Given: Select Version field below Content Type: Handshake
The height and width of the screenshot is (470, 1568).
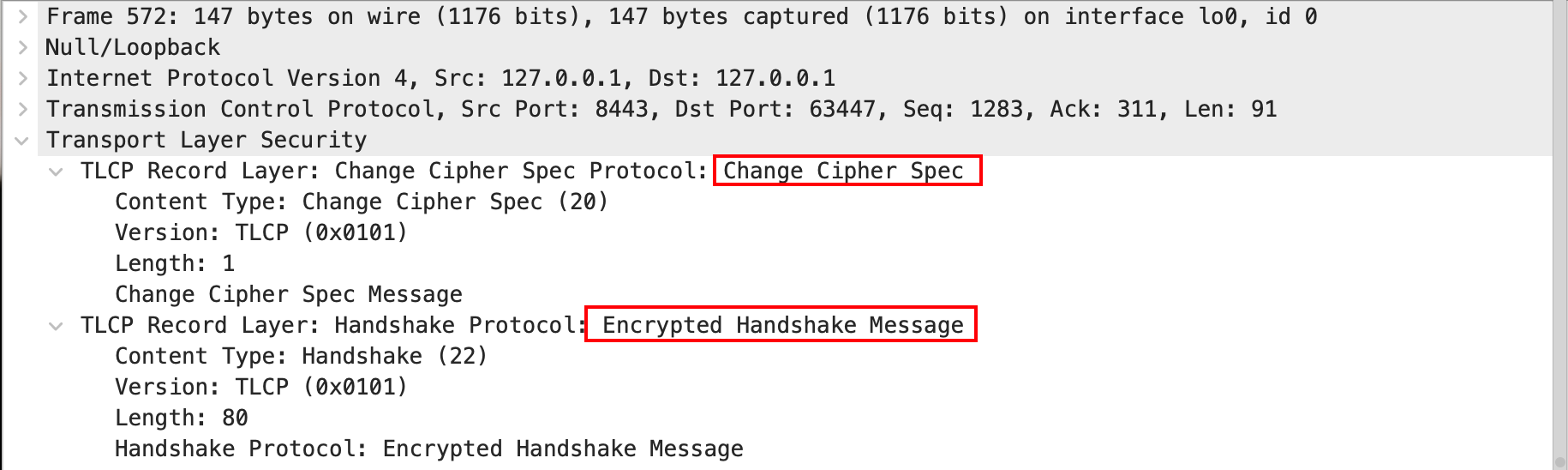Looking at the screenshot, I should [260, 387].
